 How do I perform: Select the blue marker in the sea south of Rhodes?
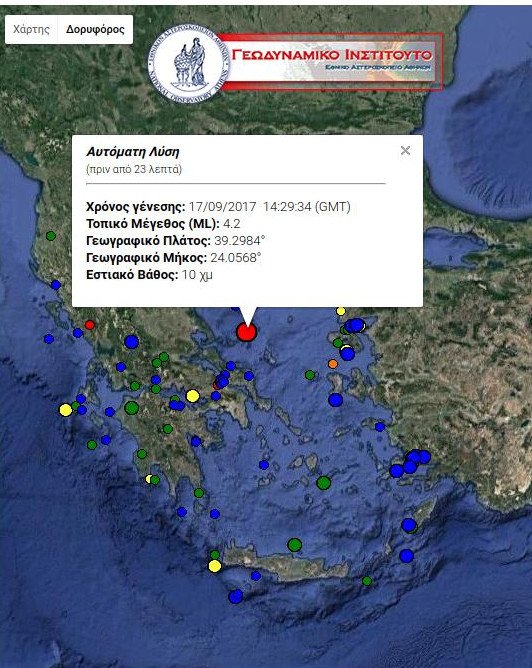[x=406, y=556]
